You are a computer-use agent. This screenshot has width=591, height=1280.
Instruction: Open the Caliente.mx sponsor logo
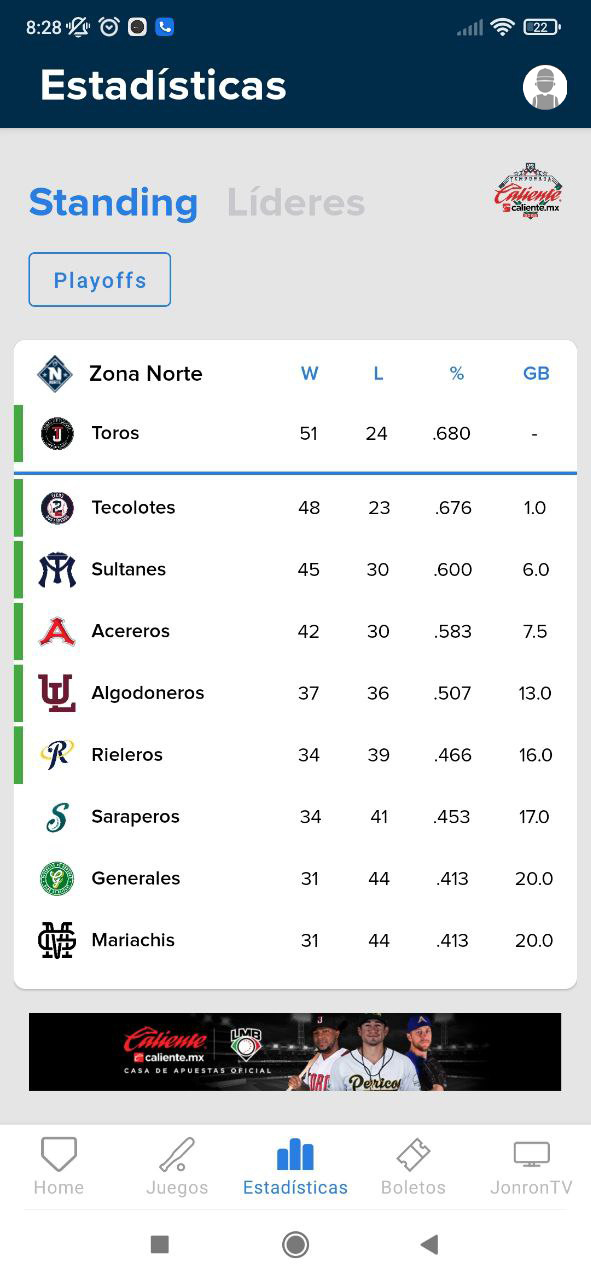[528, 192]
